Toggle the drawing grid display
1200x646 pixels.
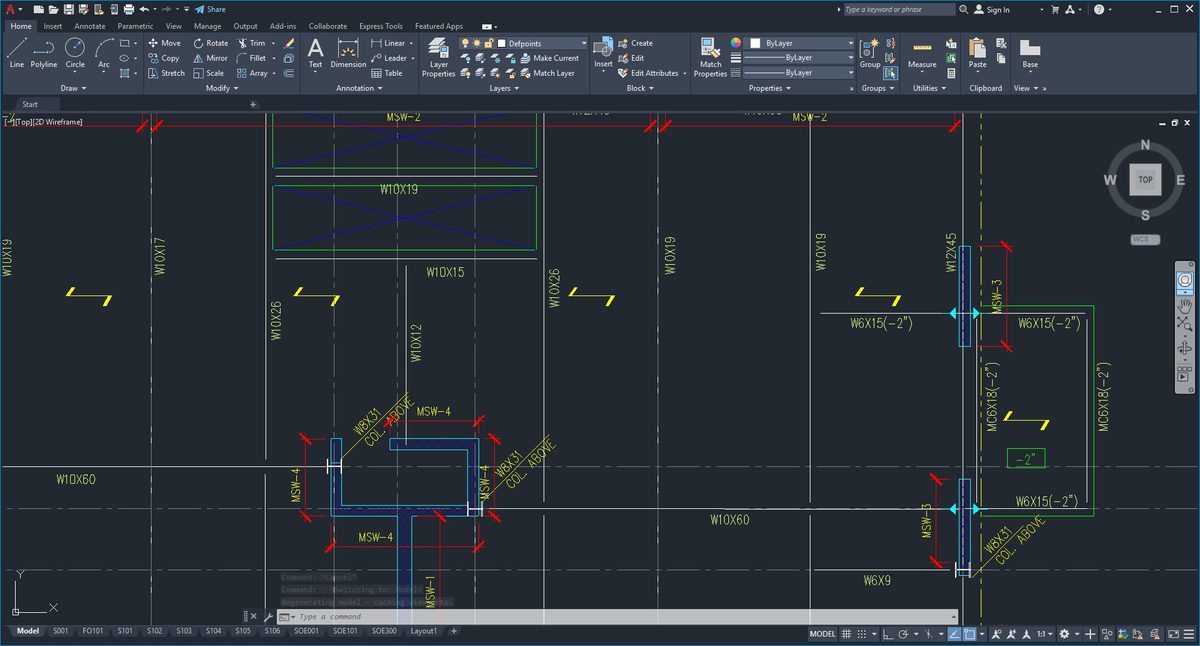pos(847,634)
